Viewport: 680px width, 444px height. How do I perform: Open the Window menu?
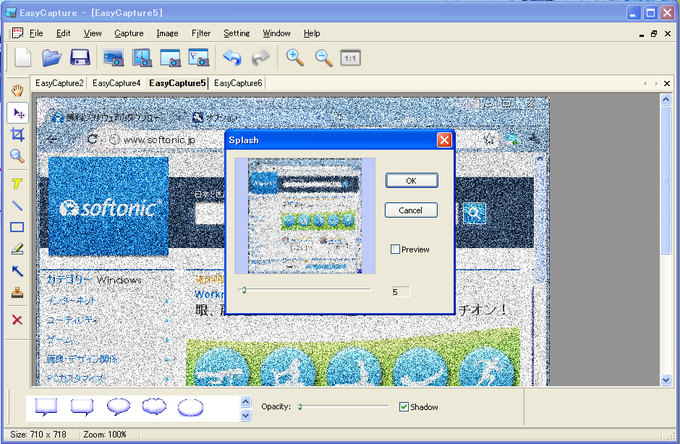tap(276, 33)
